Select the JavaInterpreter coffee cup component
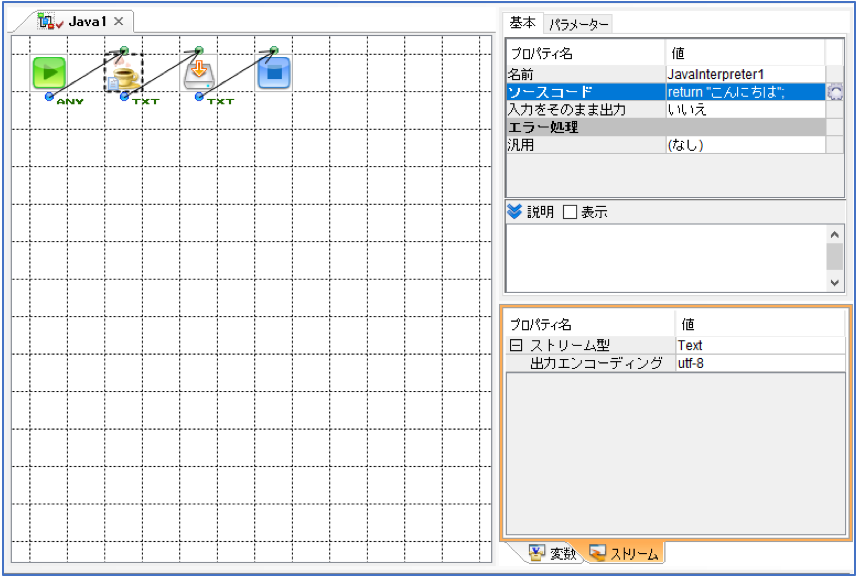This screenshot has width=857, height=577. click(124, 73)
